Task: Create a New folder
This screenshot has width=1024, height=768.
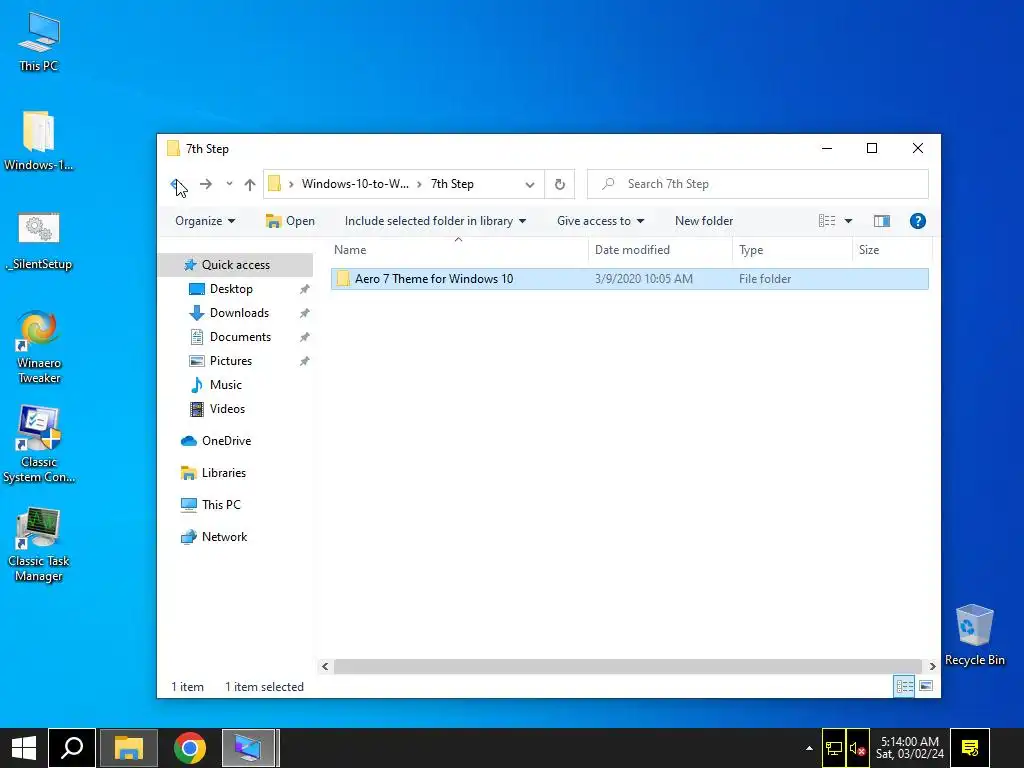Action: tap(704, 221)
